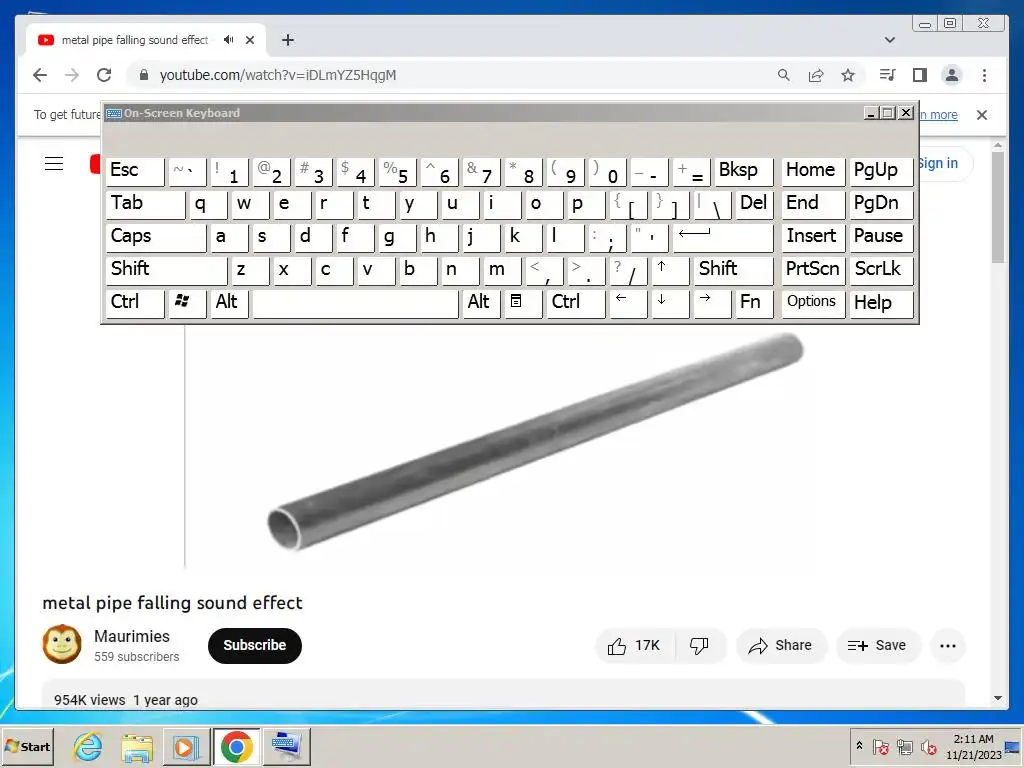The image size is (1024, 768).
Task: Open Chrome media controls icon
Action: [x=887, y=75]
